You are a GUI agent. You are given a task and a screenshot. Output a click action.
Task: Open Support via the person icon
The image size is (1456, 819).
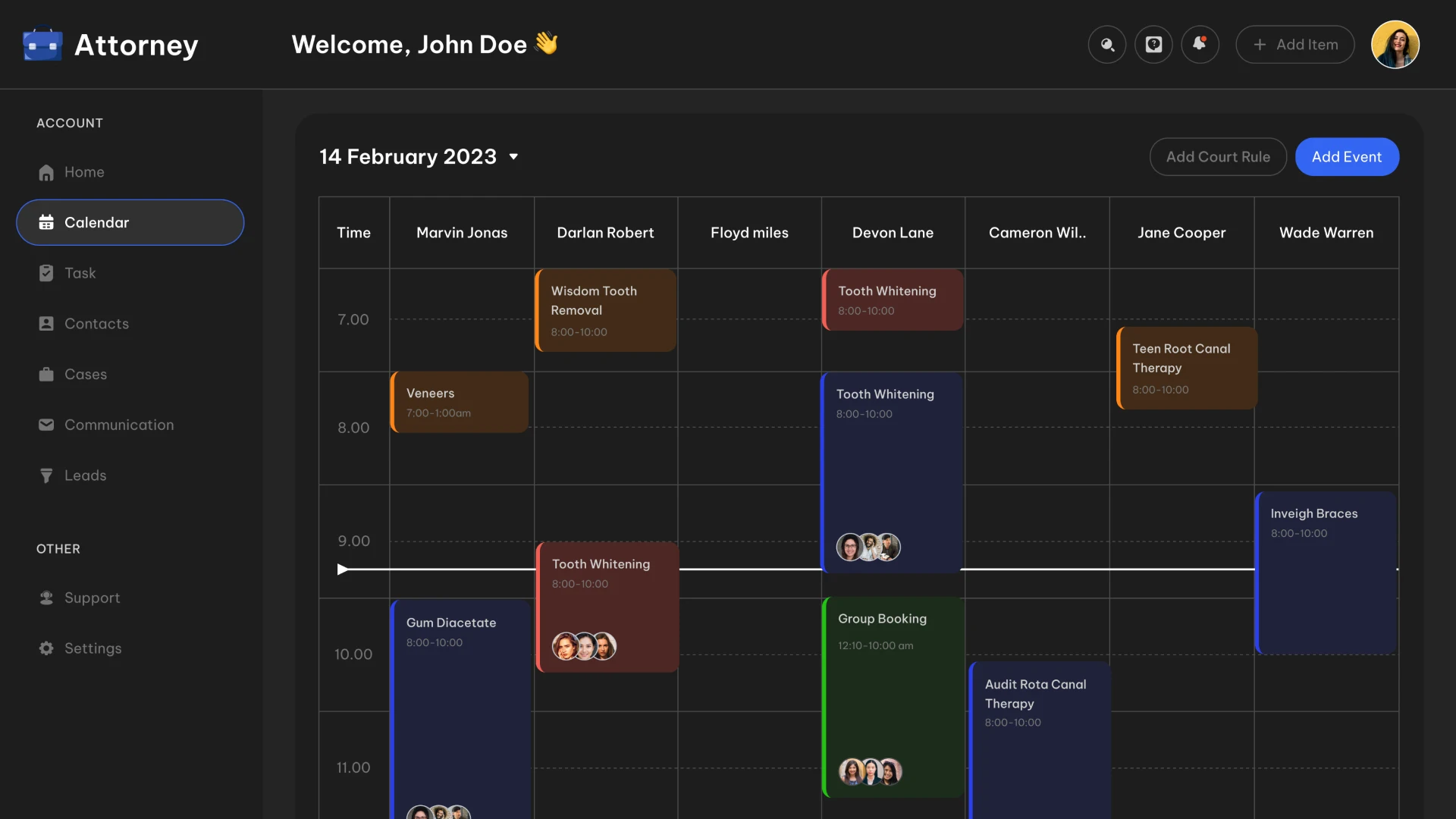(x=46, y=598)
